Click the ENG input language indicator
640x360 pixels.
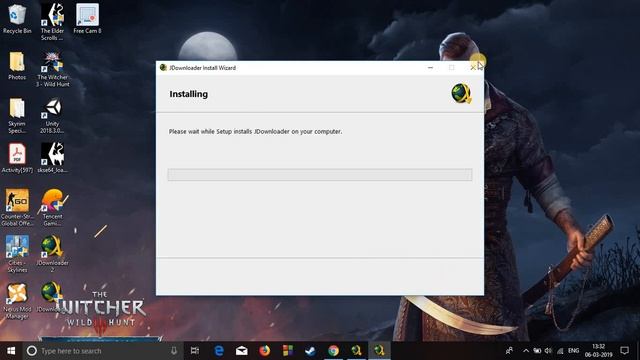coord(573,351)
